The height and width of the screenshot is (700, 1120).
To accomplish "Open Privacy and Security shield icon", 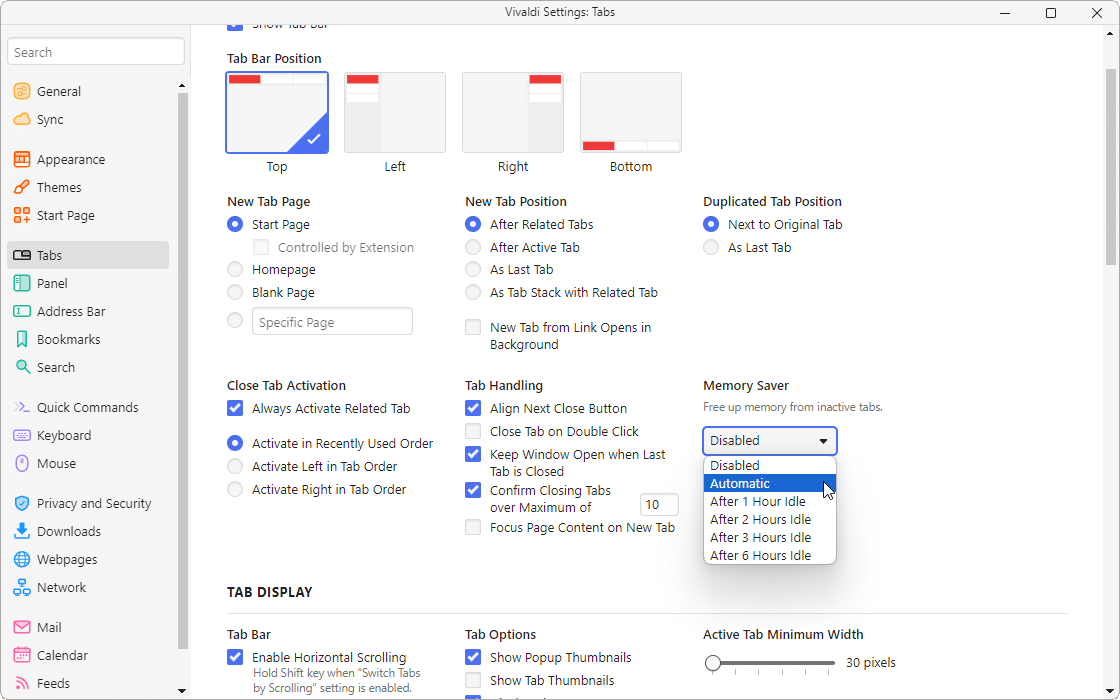I will (x=22, y=503).
